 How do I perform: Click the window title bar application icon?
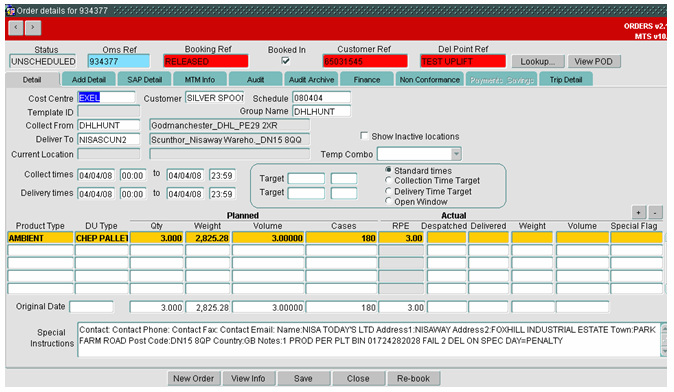[10, 10]
